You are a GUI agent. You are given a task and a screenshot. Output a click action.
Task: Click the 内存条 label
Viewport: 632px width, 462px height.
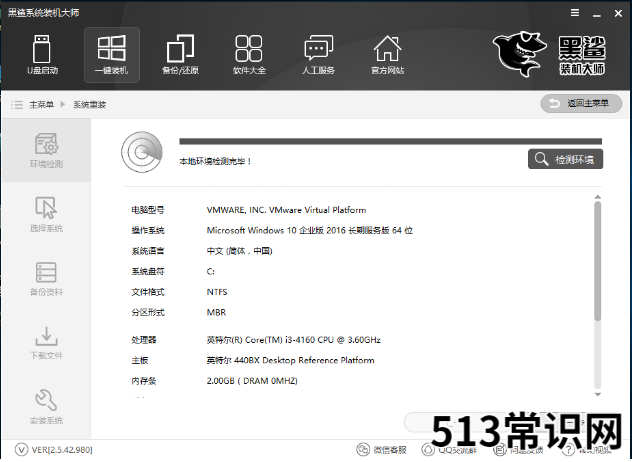coord(143,381)
